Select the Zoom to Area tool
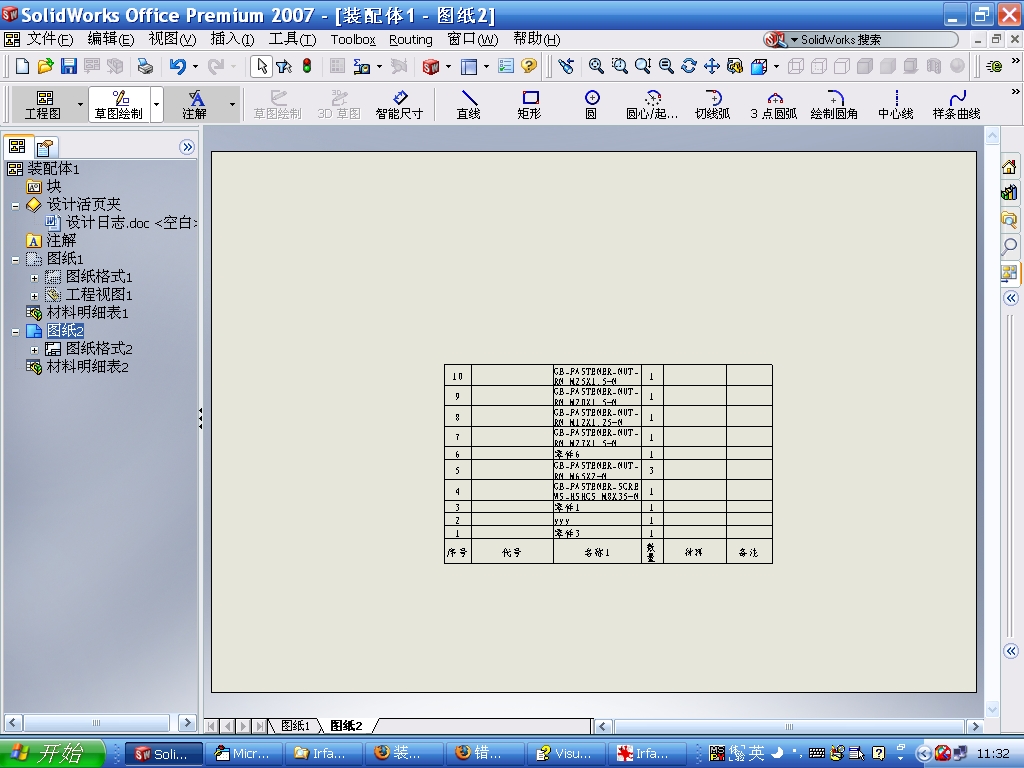Image resolution: width=1024 pixels, height=768 pixels. point(619,66)
